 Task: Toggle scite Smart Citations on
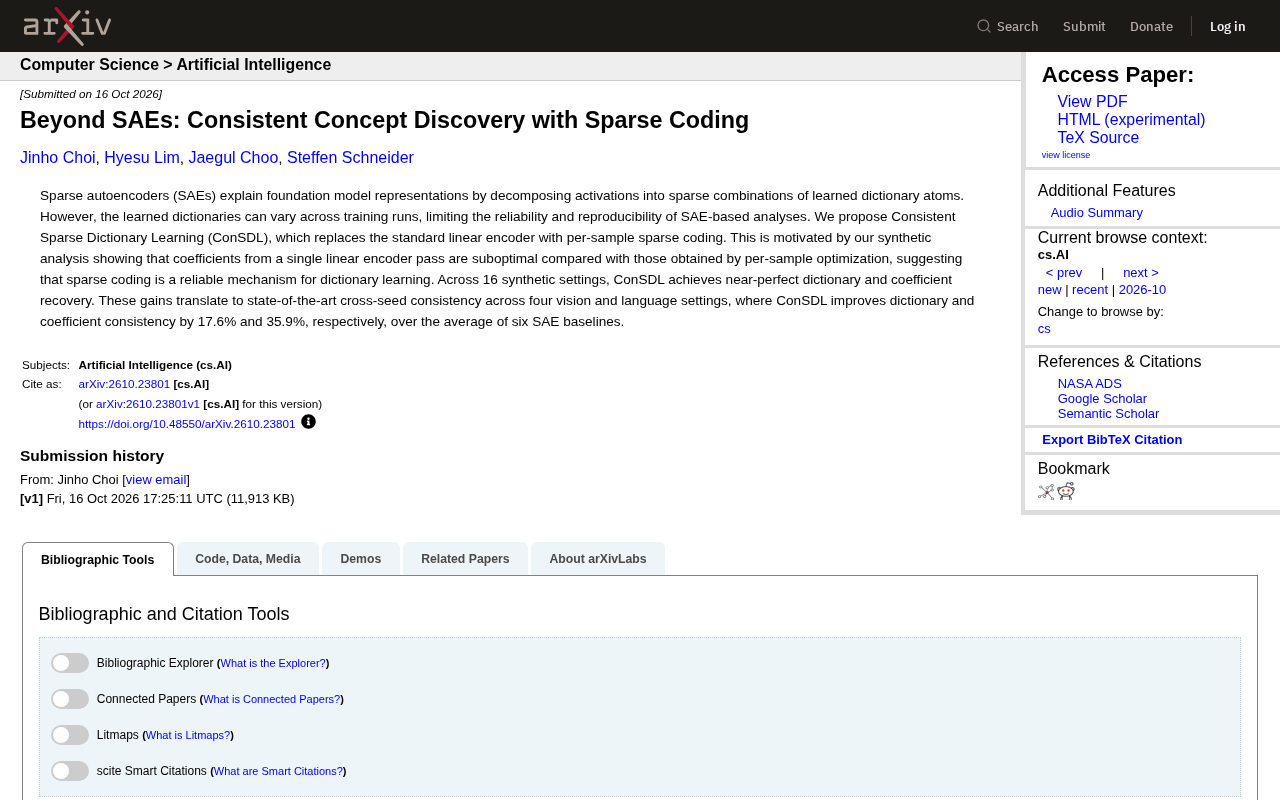pos(70,771)
